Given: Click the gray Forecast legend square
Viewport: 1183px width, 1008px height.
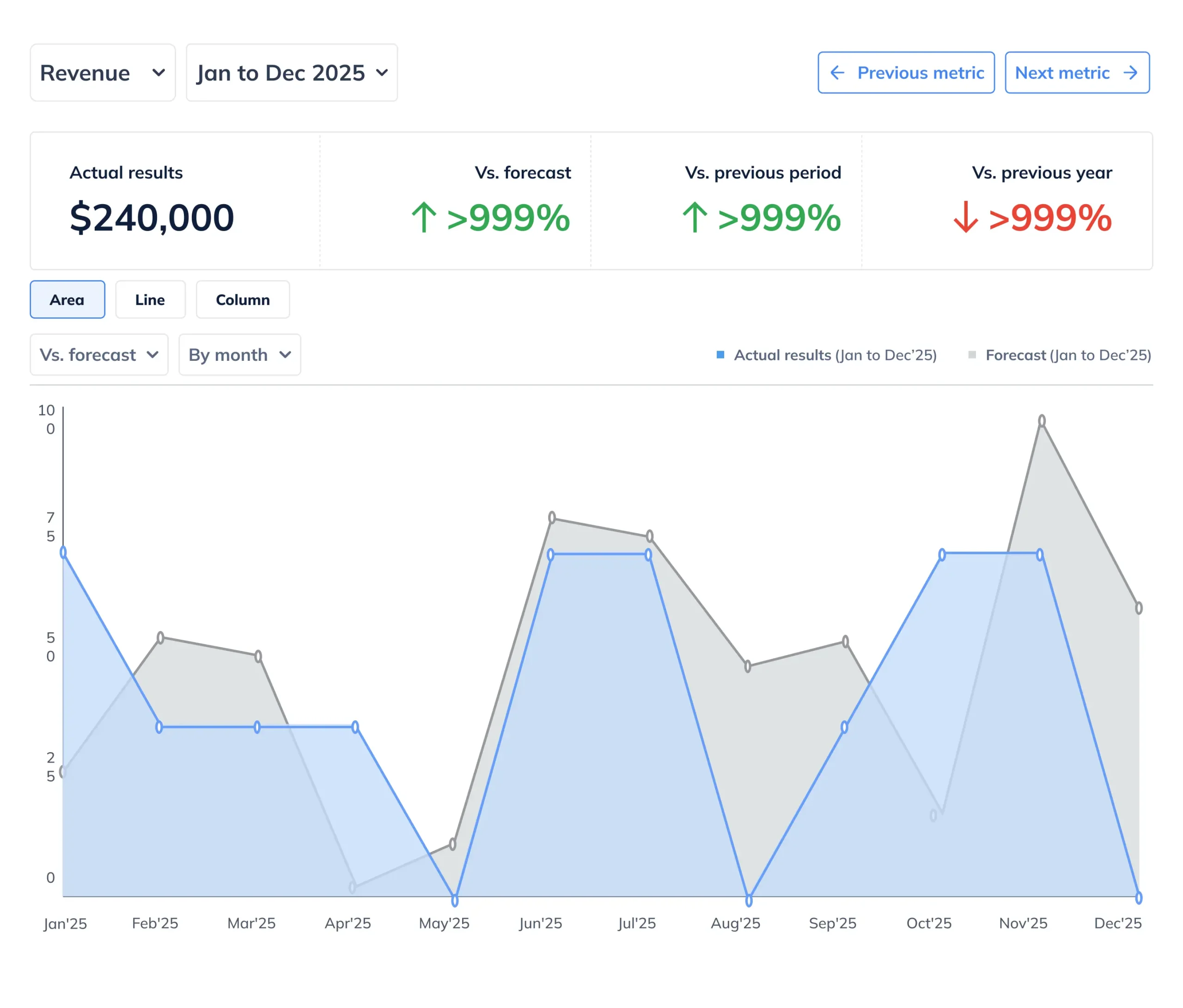Looking at the screenshot, I should coord(972,355).
